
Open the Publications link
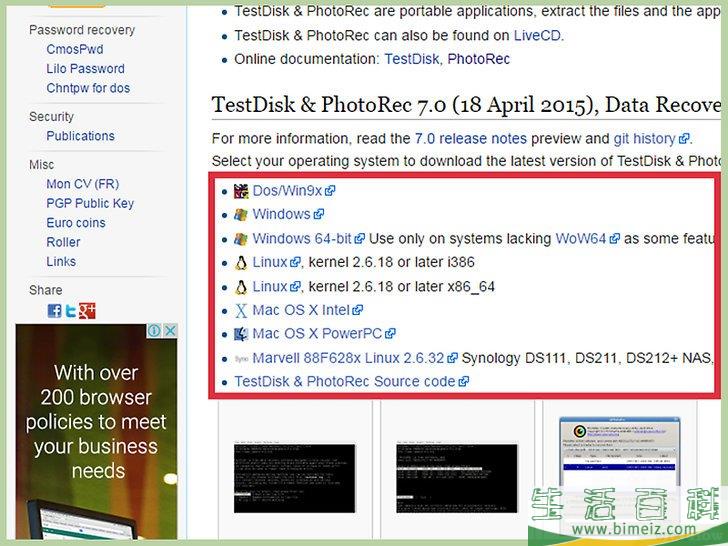(80, 136)
